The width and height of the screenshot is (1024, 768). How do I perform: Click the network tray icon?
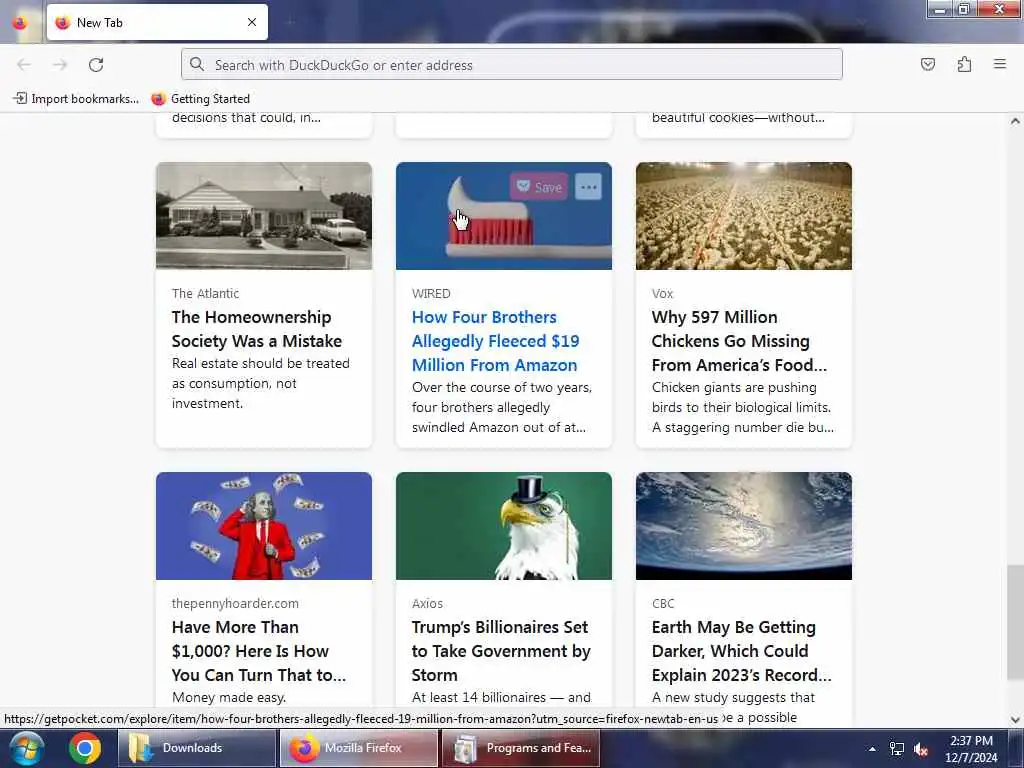(x=897, y=749)
